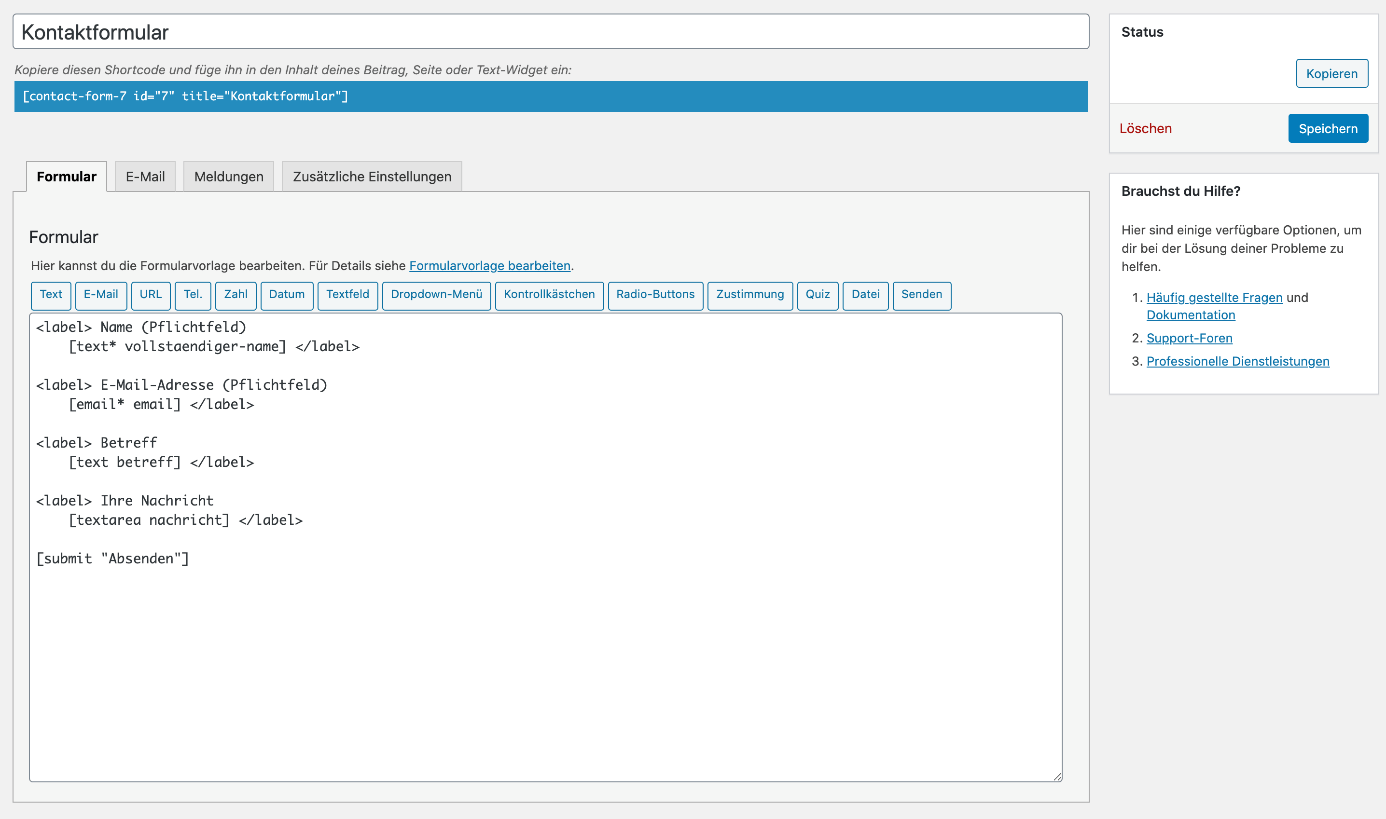Screen dimensions: 1386x819
Task: Click the [submit "Absenden"] line
Action: click(x=112, y=559)
